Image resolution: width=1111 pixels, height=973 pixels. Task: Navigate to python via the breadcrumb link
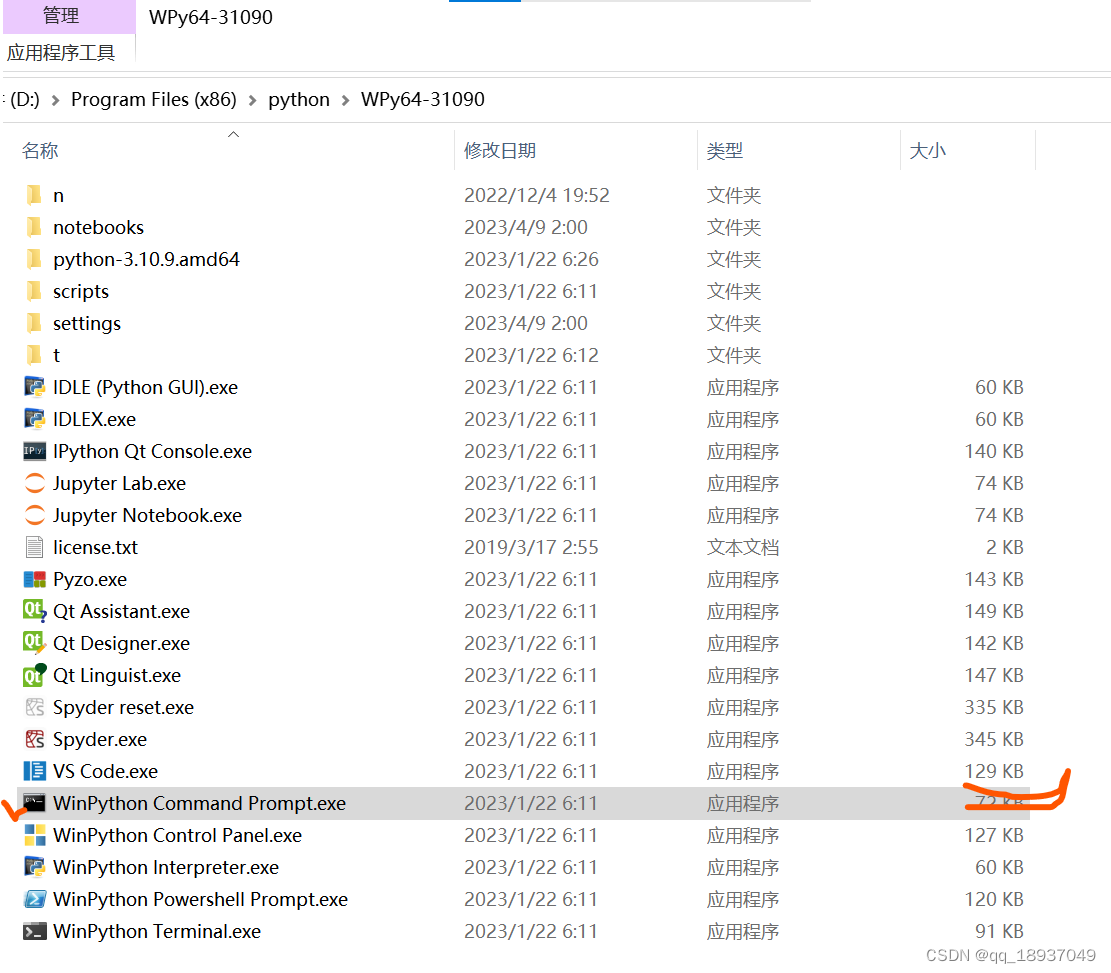click(x=299, y=99)
